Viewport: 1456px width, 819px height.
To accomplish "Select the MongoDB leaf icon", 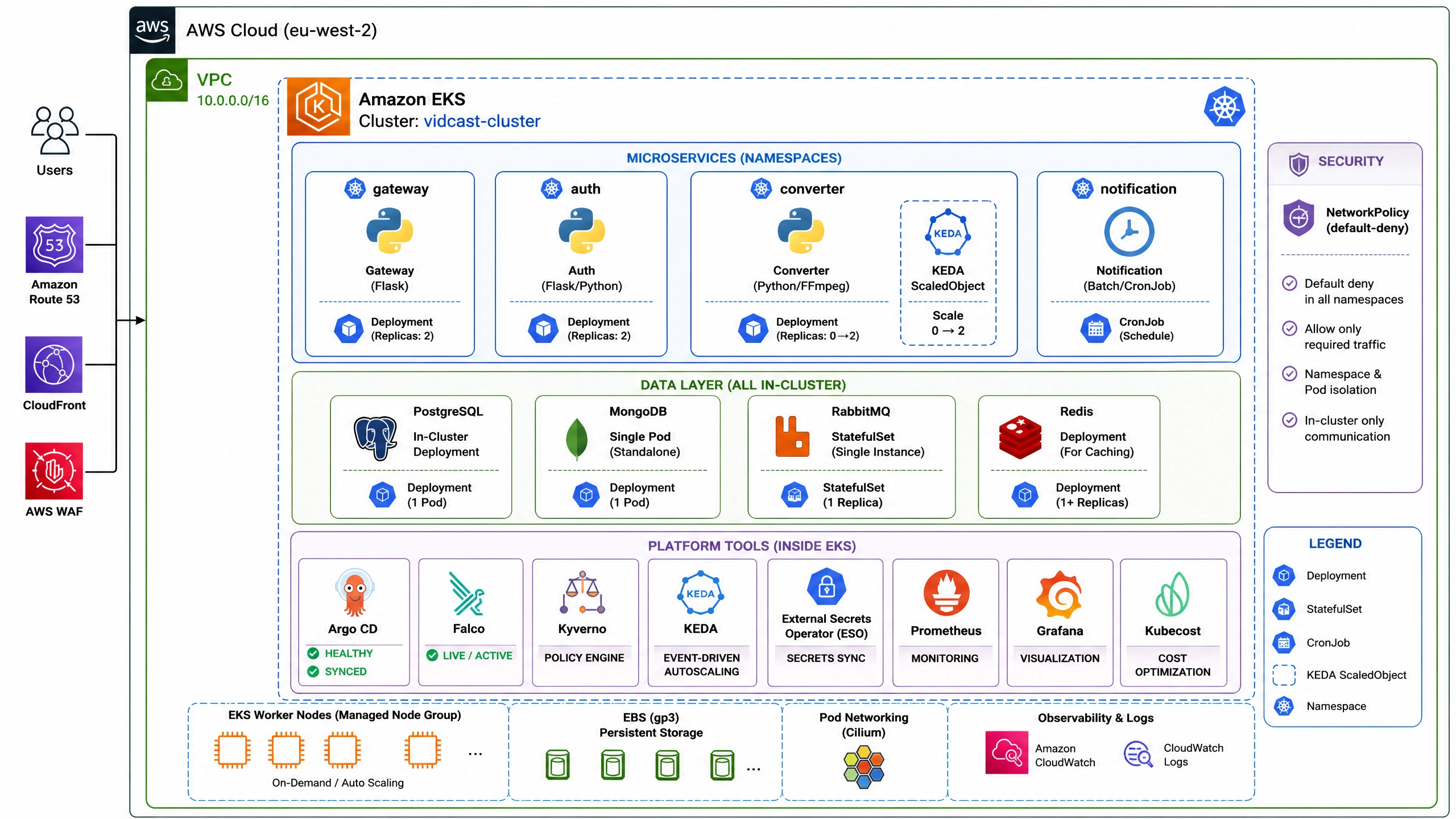I will [x=577, y=439].
